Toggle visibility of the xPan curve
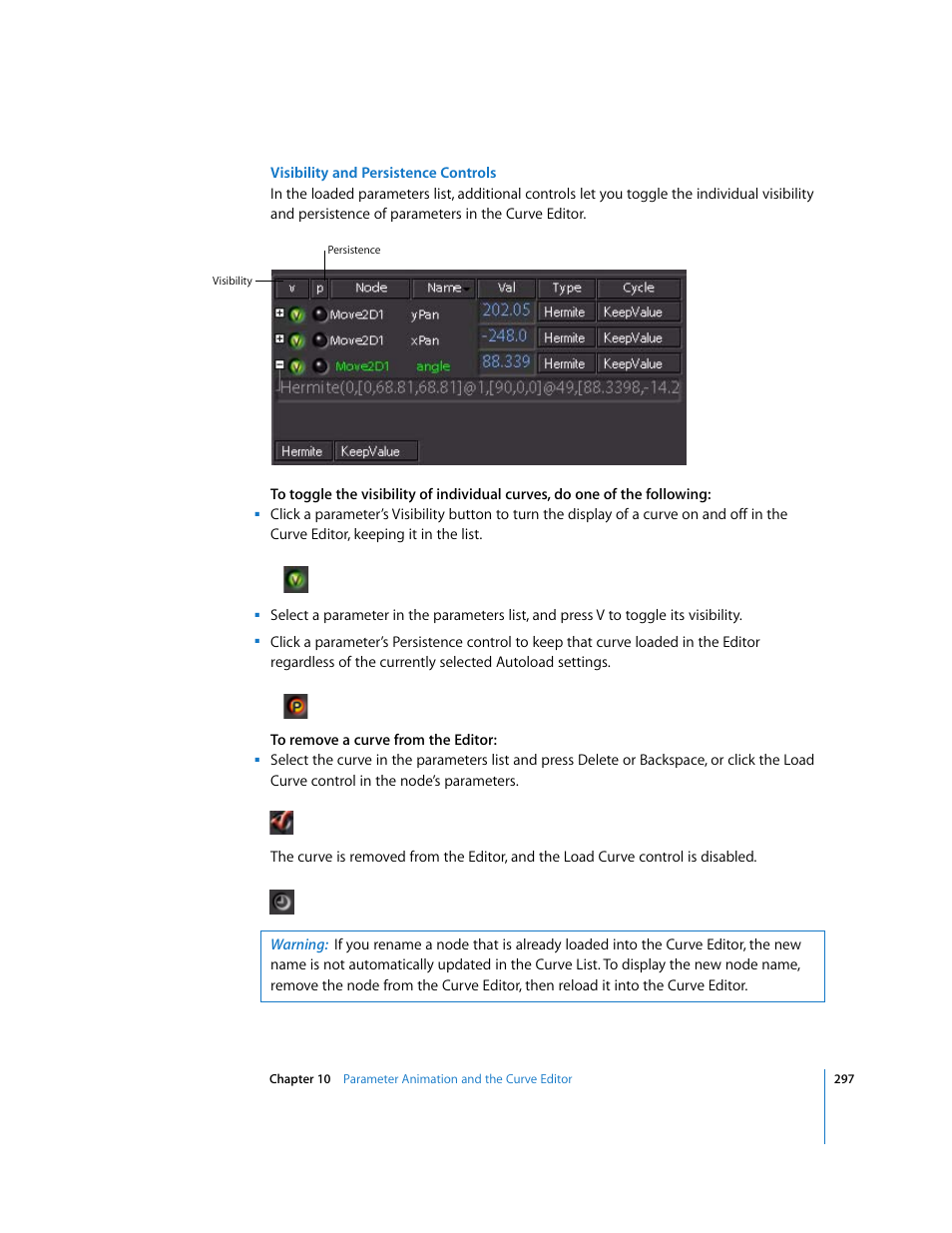This screenshot has width=952, height=1233. [x=297, y=340]
